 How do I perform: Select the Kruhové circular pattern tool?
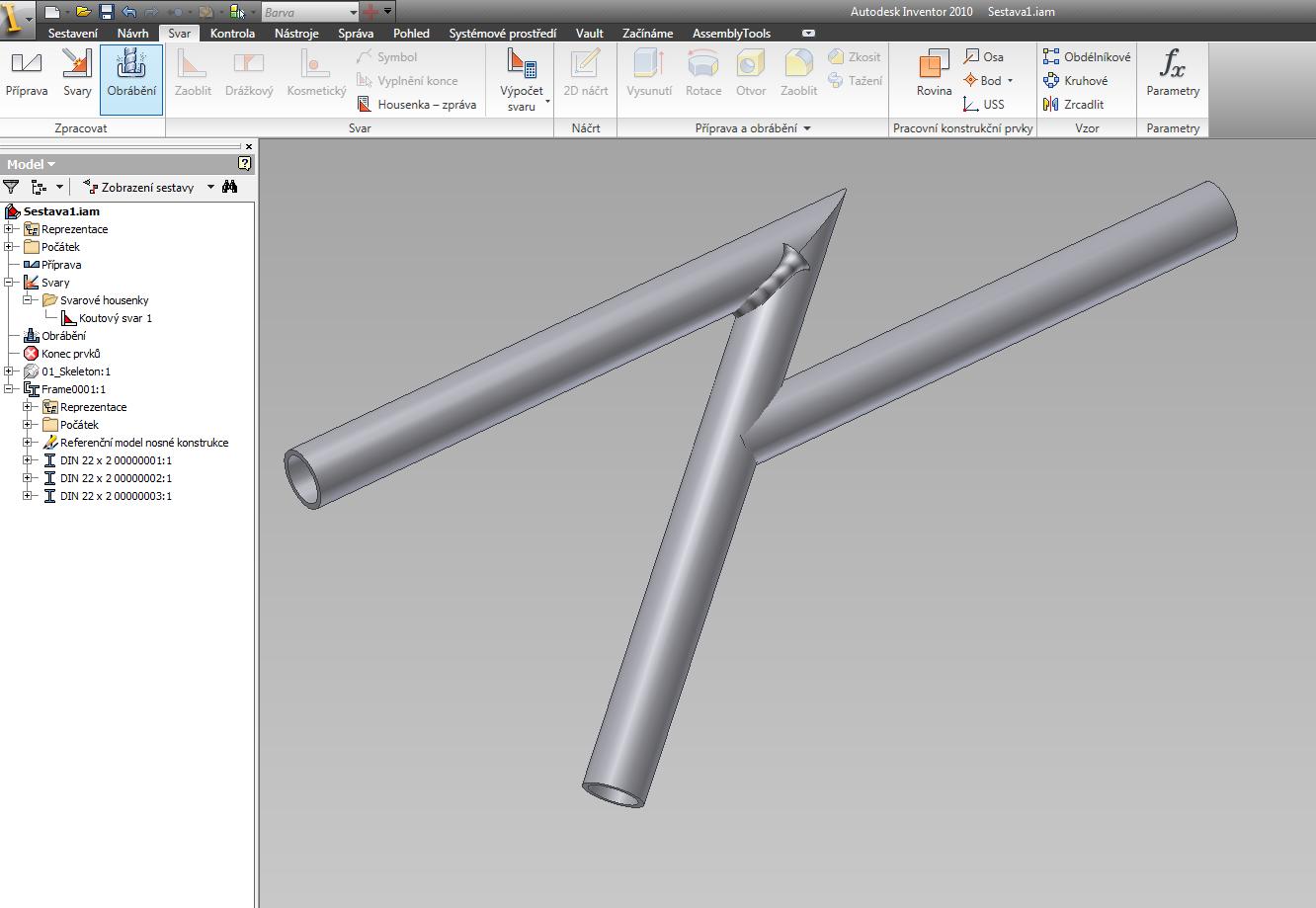[x=1075, y=81]
